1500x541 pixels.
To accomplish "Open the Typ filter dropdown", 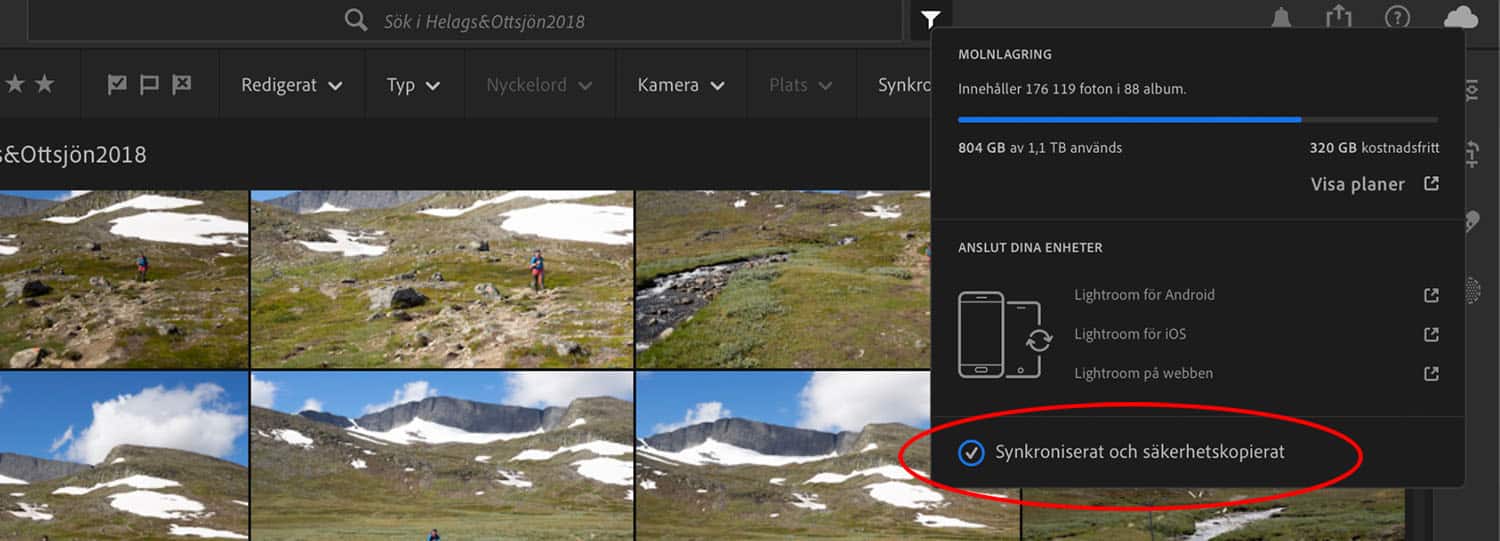I will point(413,85).
